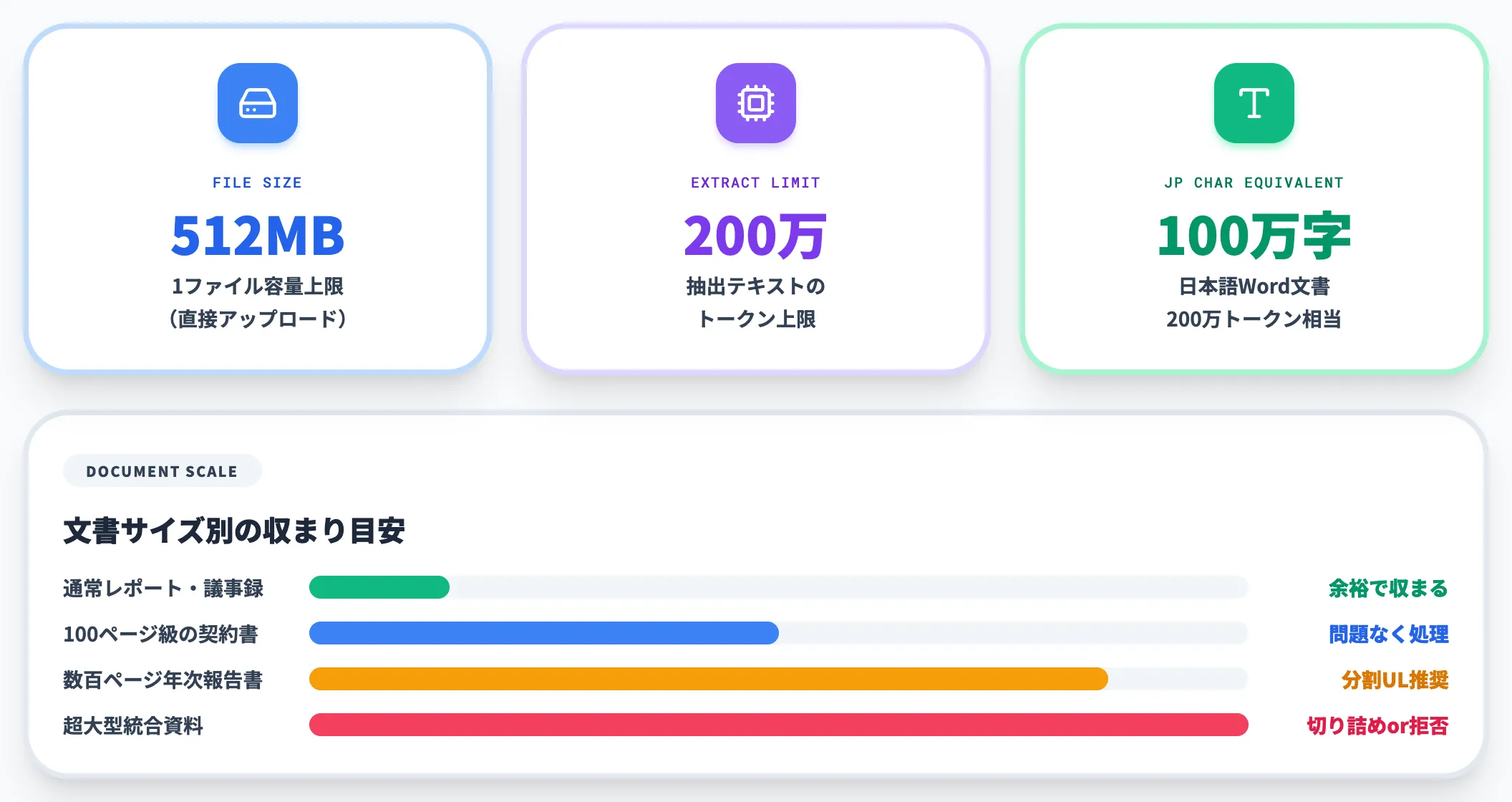Click the 通常レポート・議事録 row label
1512x802 pixels.
pyautogui.click(x=163, y=588)
